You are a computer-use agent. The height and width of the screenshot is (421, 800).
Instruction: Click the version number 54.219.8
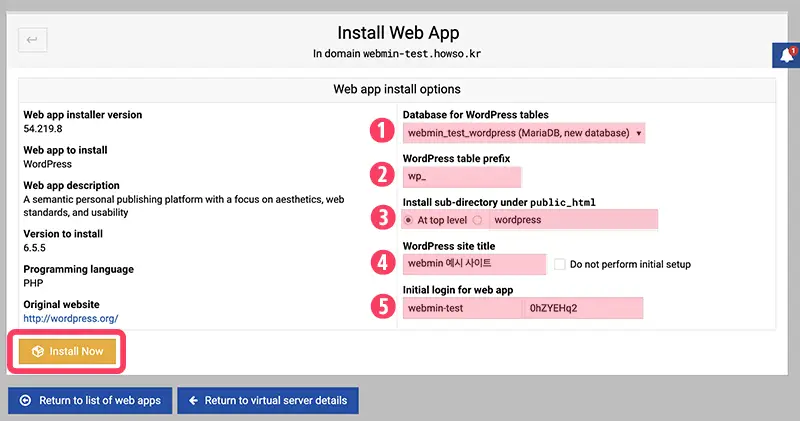point(43,129)
